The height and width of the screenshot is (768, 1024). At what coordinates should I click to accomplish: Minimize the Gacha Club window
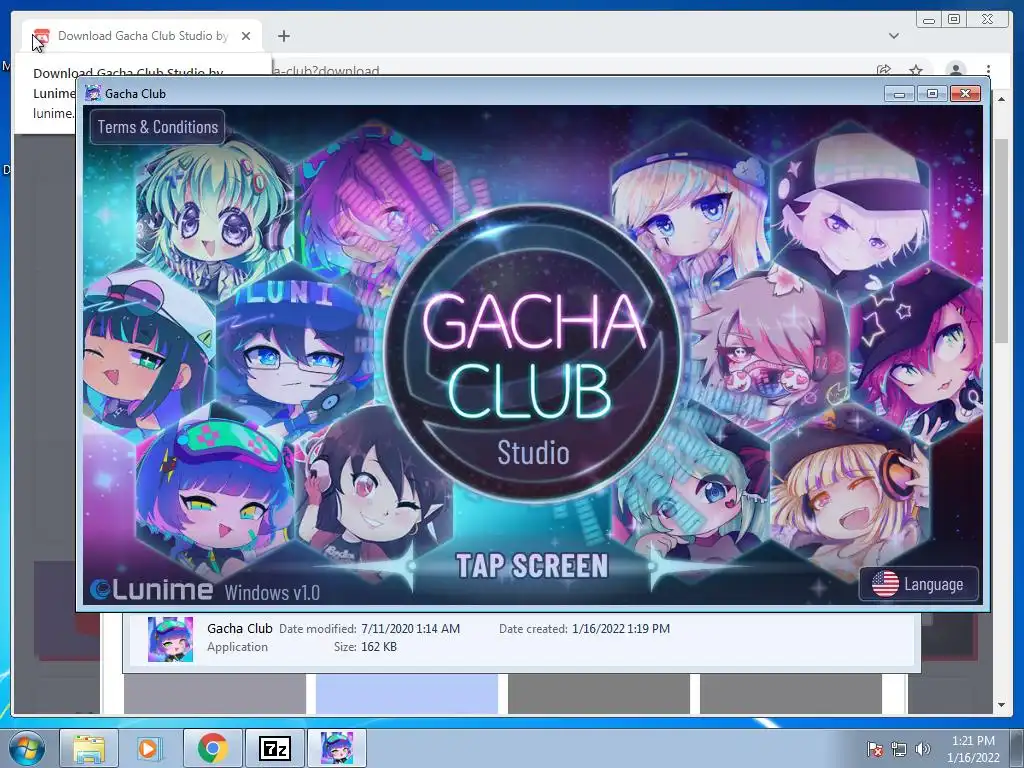[x=899, y=94]
